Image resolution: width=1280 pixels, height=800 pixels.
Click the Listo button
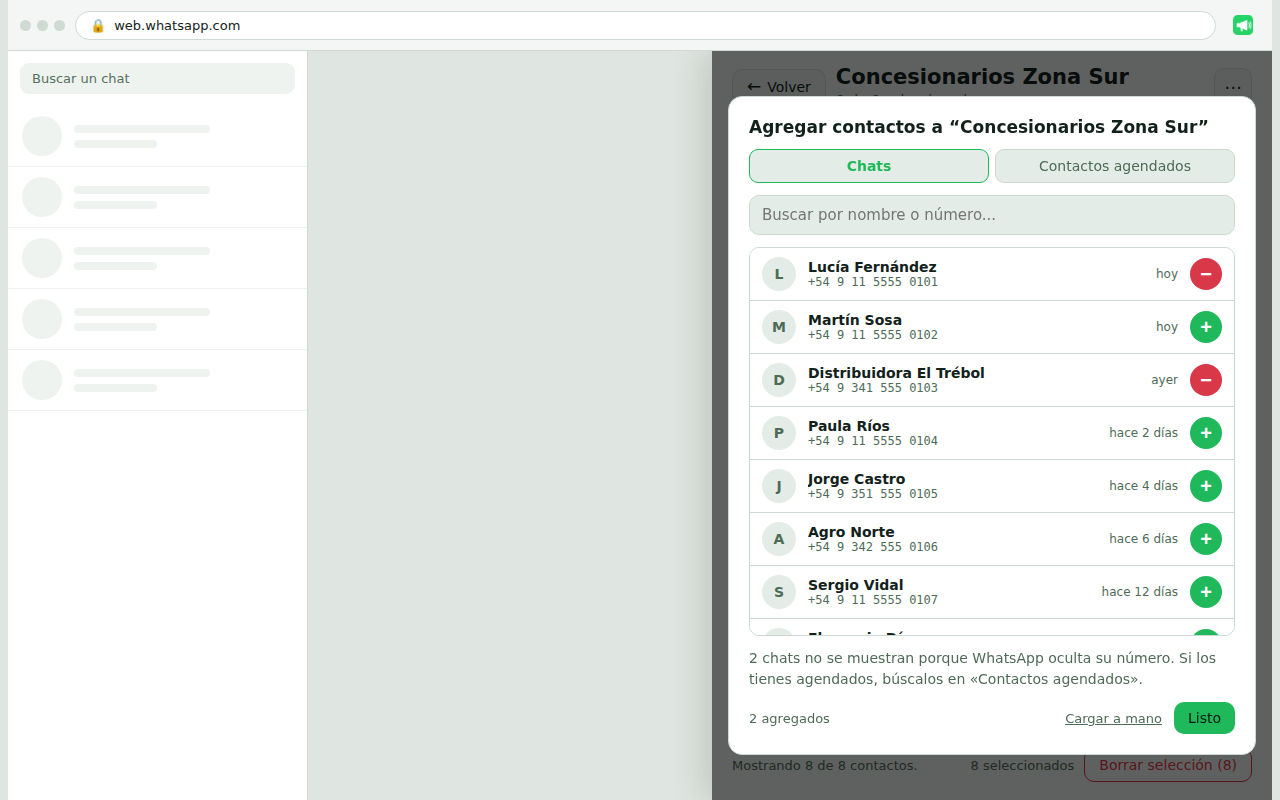point(1204,718)
